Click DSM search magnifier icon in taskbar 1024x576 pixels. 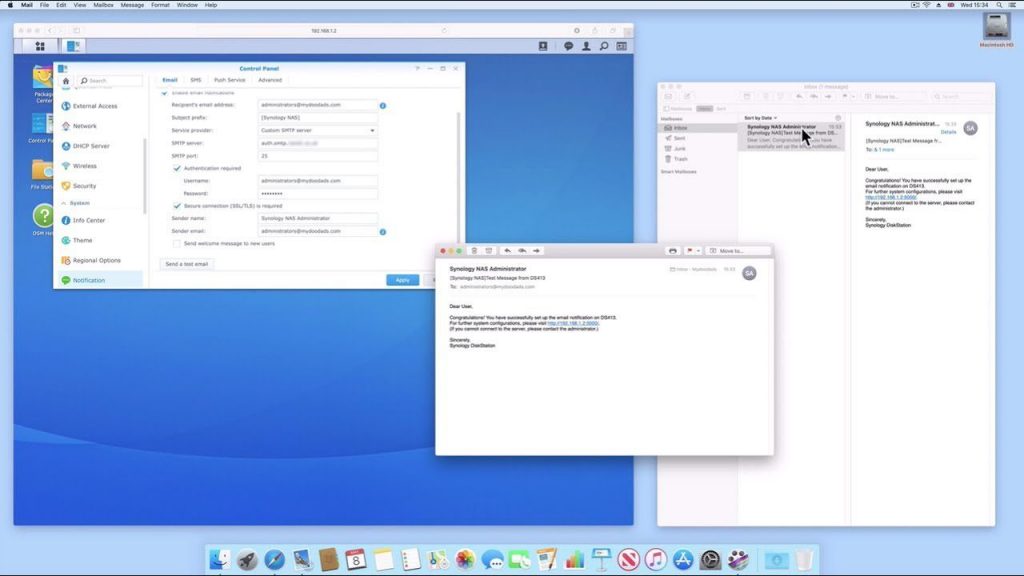click(x=604, y=46)
